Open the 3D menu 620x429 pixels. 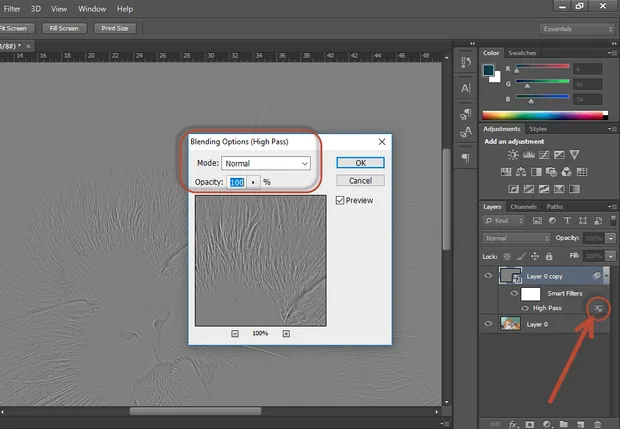tap(36, 9)
